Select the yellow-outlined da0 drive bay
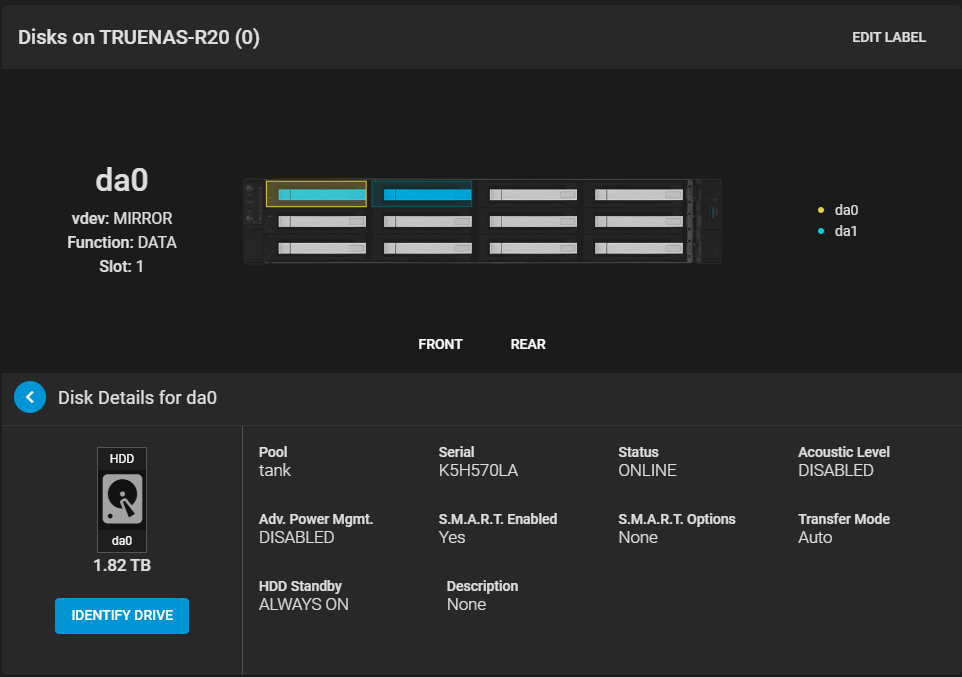962x677 pixels. [x=317, y=194]
